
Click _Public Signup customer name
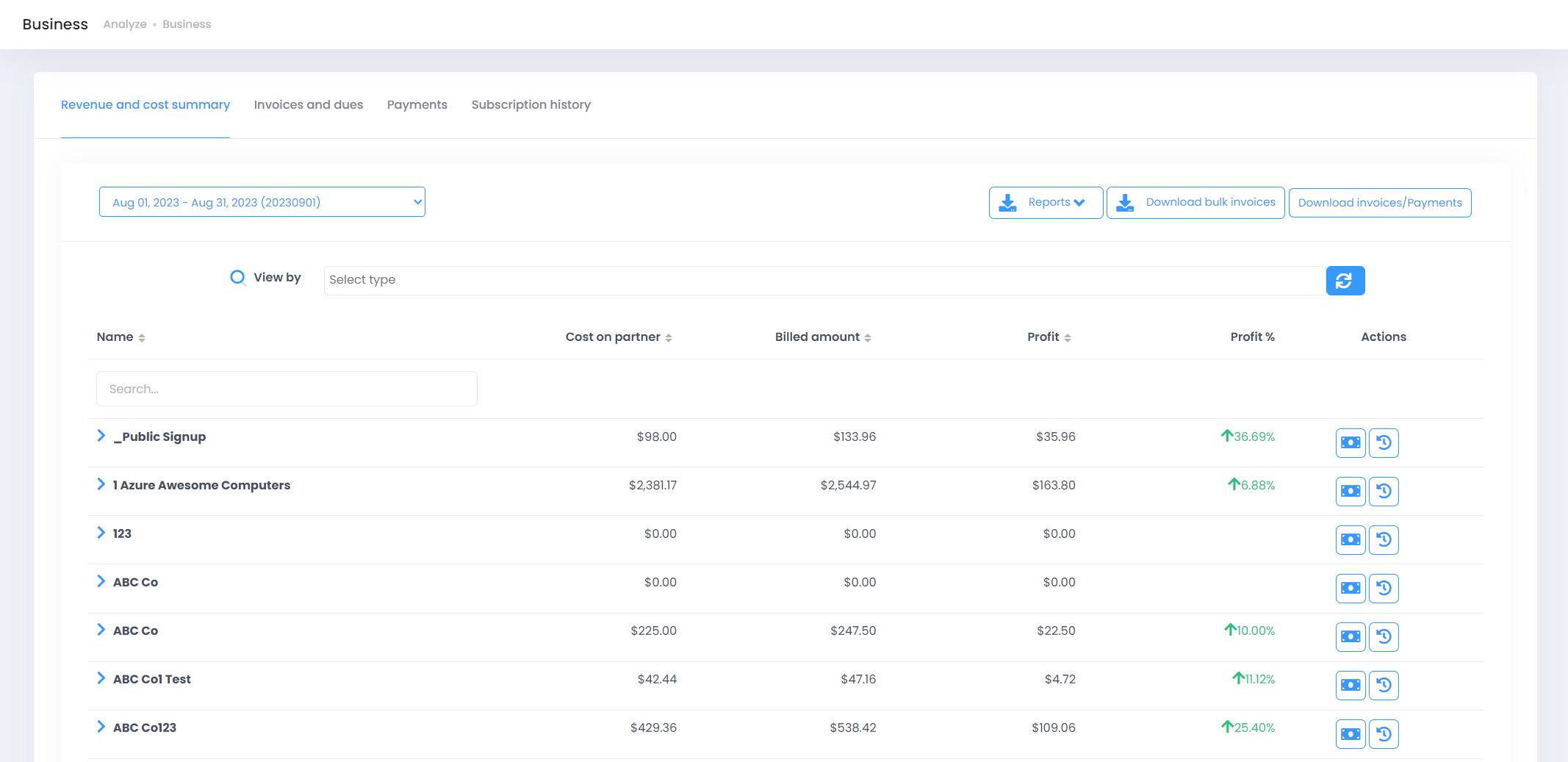point(159,436)
